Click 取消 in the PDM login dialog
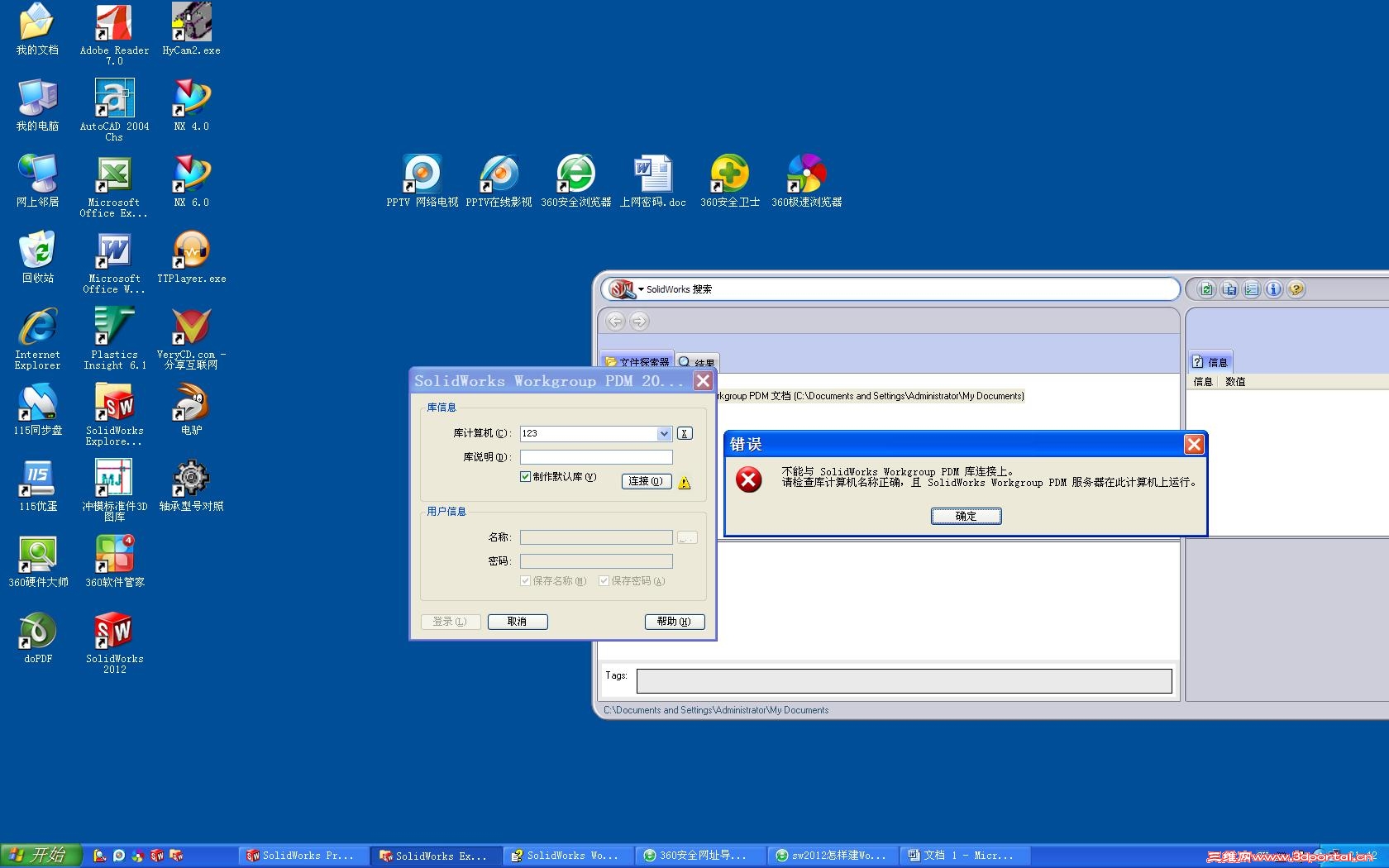This screenshot has height=868, width=1389. click(517, 622)
